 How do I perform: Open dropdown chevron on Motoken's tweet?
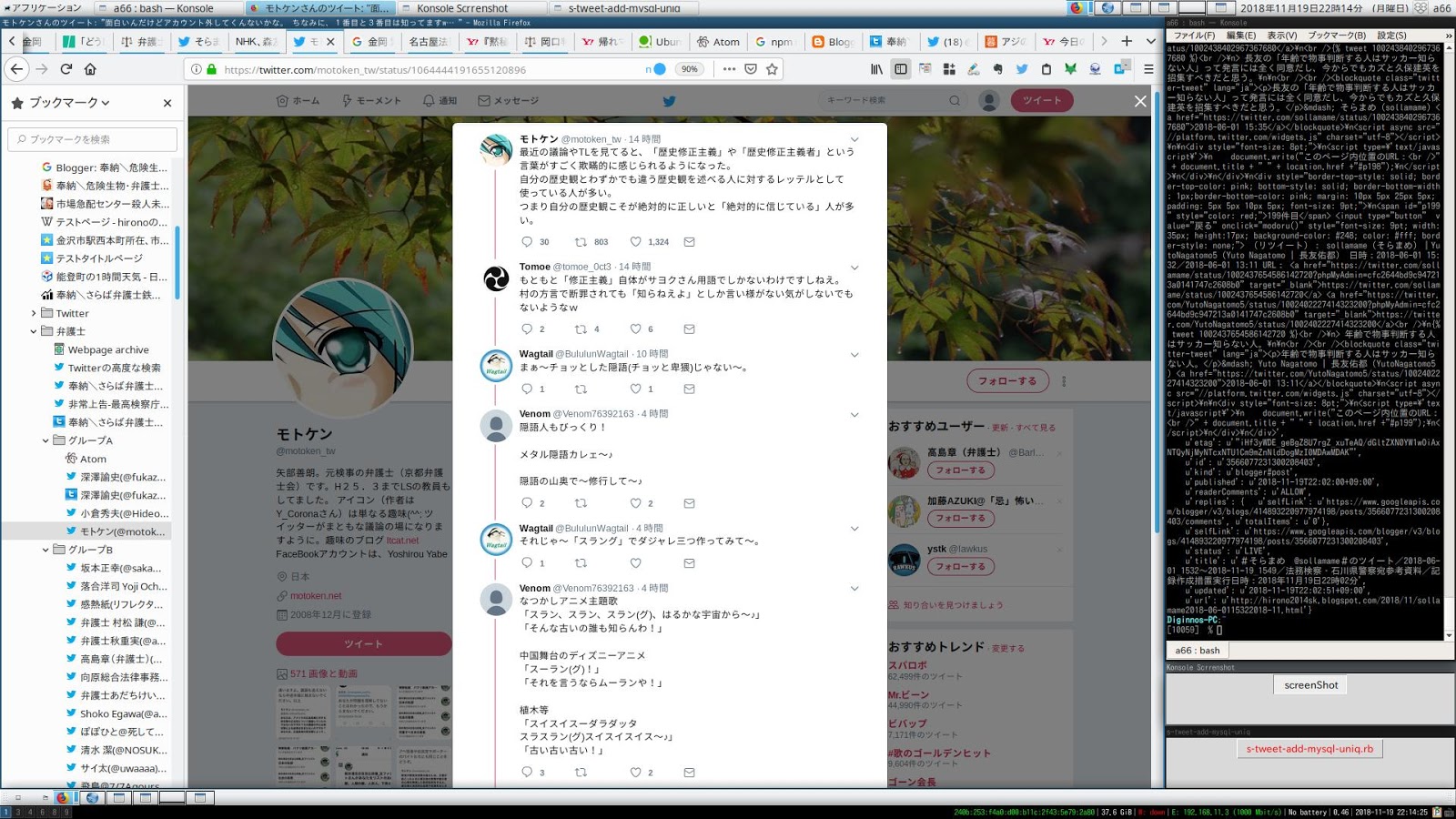[x=854, y=140]
